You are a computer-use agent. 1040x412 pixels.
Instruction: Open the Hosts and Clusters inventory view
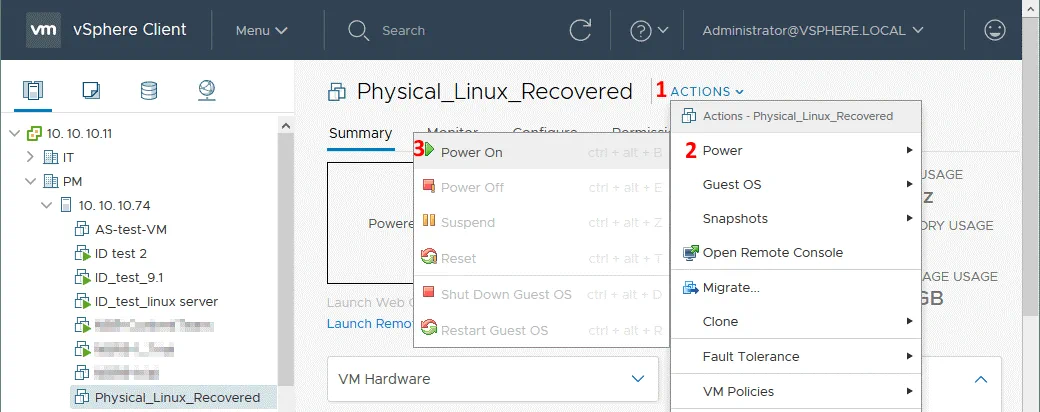point(34,91)
